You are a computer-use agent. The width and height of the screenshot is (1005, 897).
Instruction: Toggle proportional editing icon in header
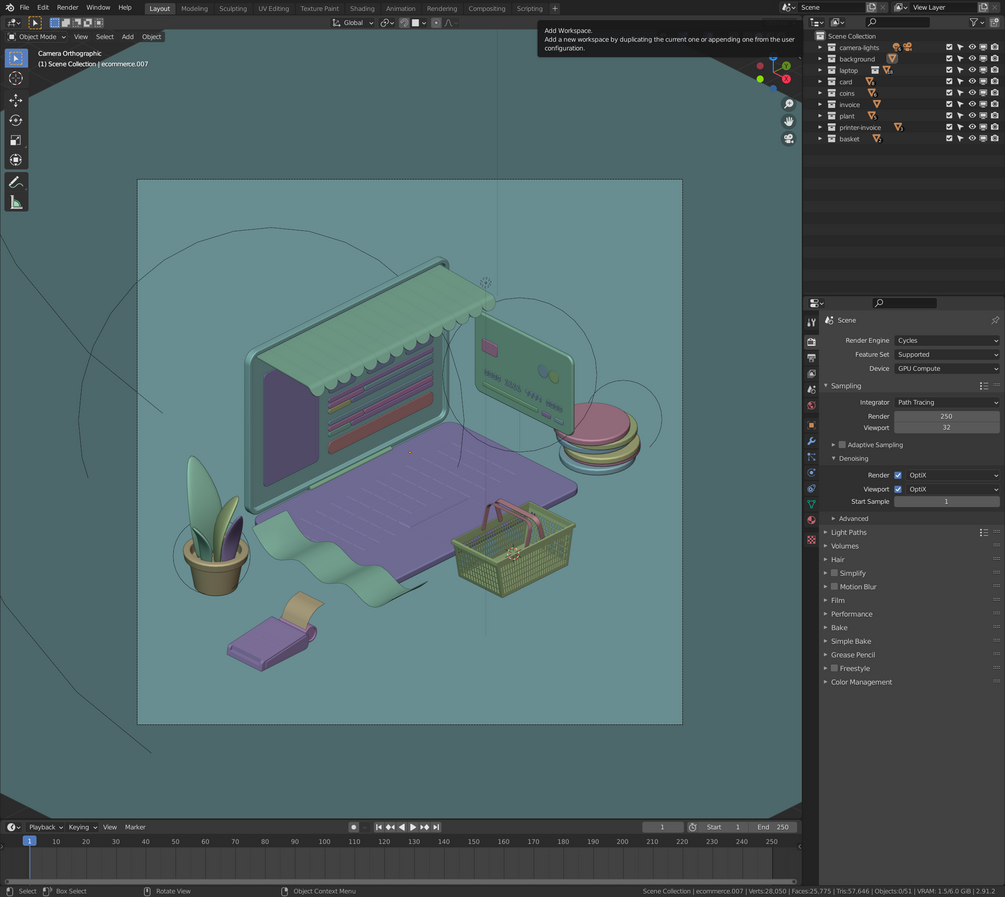[x=436, y=22]
